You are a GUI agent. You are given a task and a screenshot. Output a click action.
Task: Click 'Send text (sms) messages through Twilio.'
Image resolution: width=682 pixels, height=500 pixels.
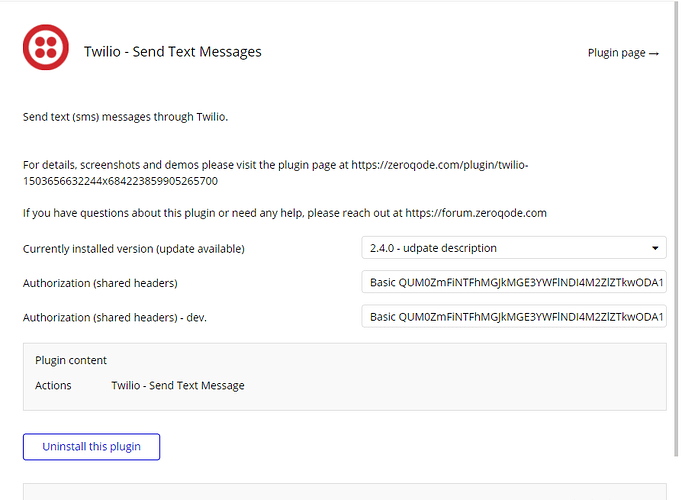point(125,117)
